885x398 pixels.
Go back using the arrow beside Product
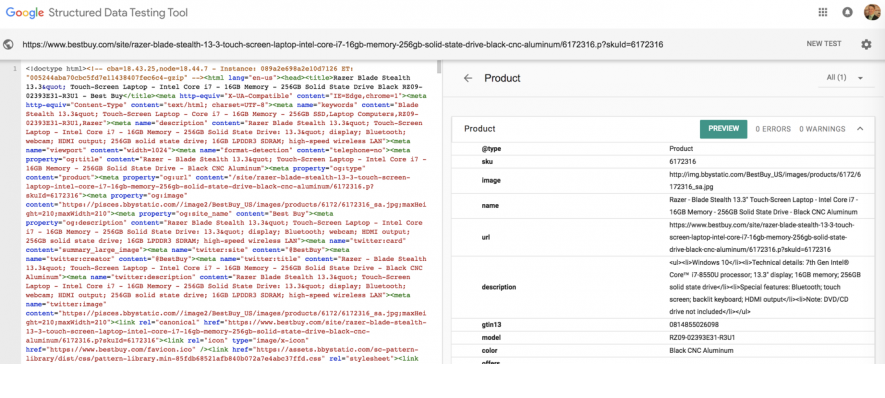point(468,78)
